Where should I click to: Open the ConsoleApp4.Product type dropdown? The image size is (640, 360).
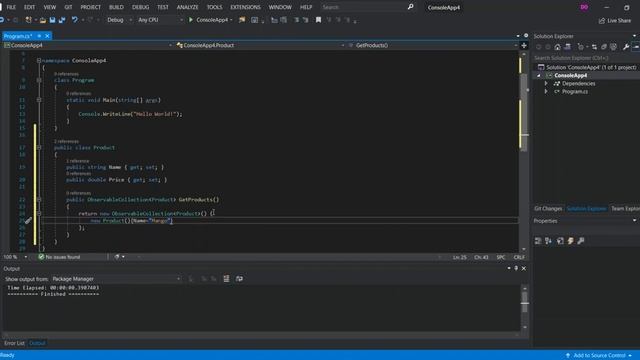(260, 45)
